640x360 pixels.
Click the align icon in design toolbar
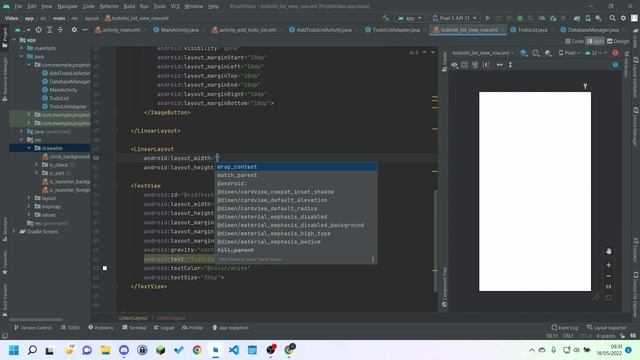point(487,65)
